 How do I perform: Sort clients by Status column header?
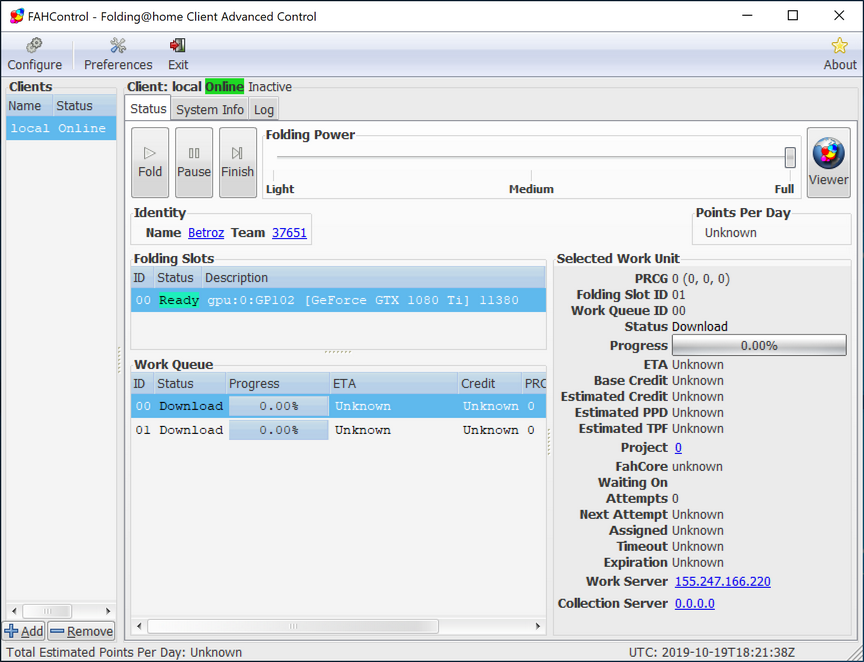[x=84, y=106]
